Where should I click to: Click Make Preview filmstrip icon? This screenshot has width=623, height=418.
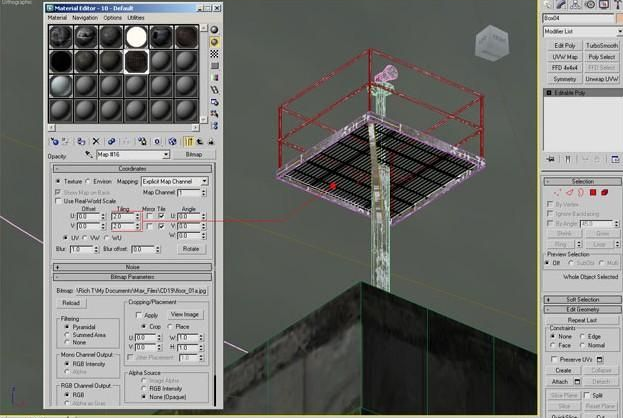tap(214, 90)
